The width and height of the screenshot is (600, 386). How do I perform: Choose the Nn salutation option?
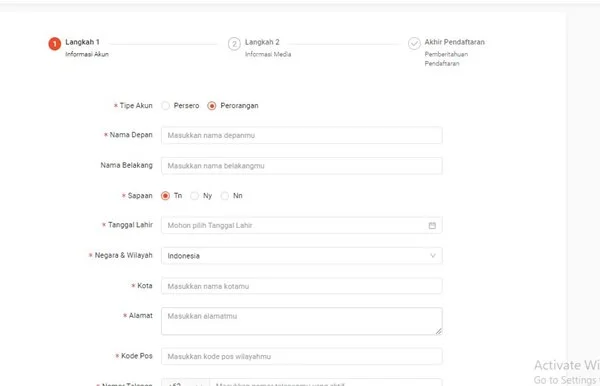click(x=225, y=196)
